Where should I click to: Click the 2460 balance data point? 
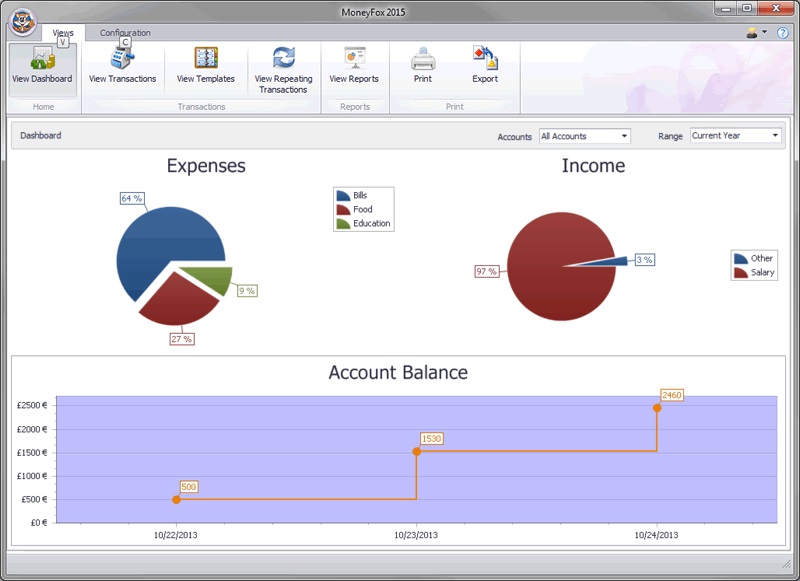pos(657,408)
